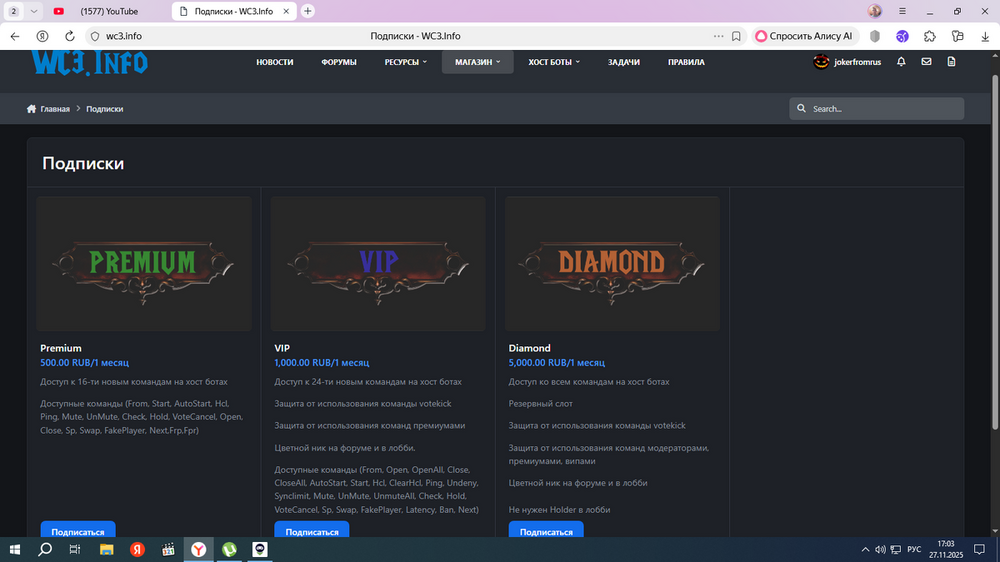The height and width of the screenshot is (562, 1000).
Task: Expand the Ресурсы dropdown menu
Action: (x=405, y=62)
